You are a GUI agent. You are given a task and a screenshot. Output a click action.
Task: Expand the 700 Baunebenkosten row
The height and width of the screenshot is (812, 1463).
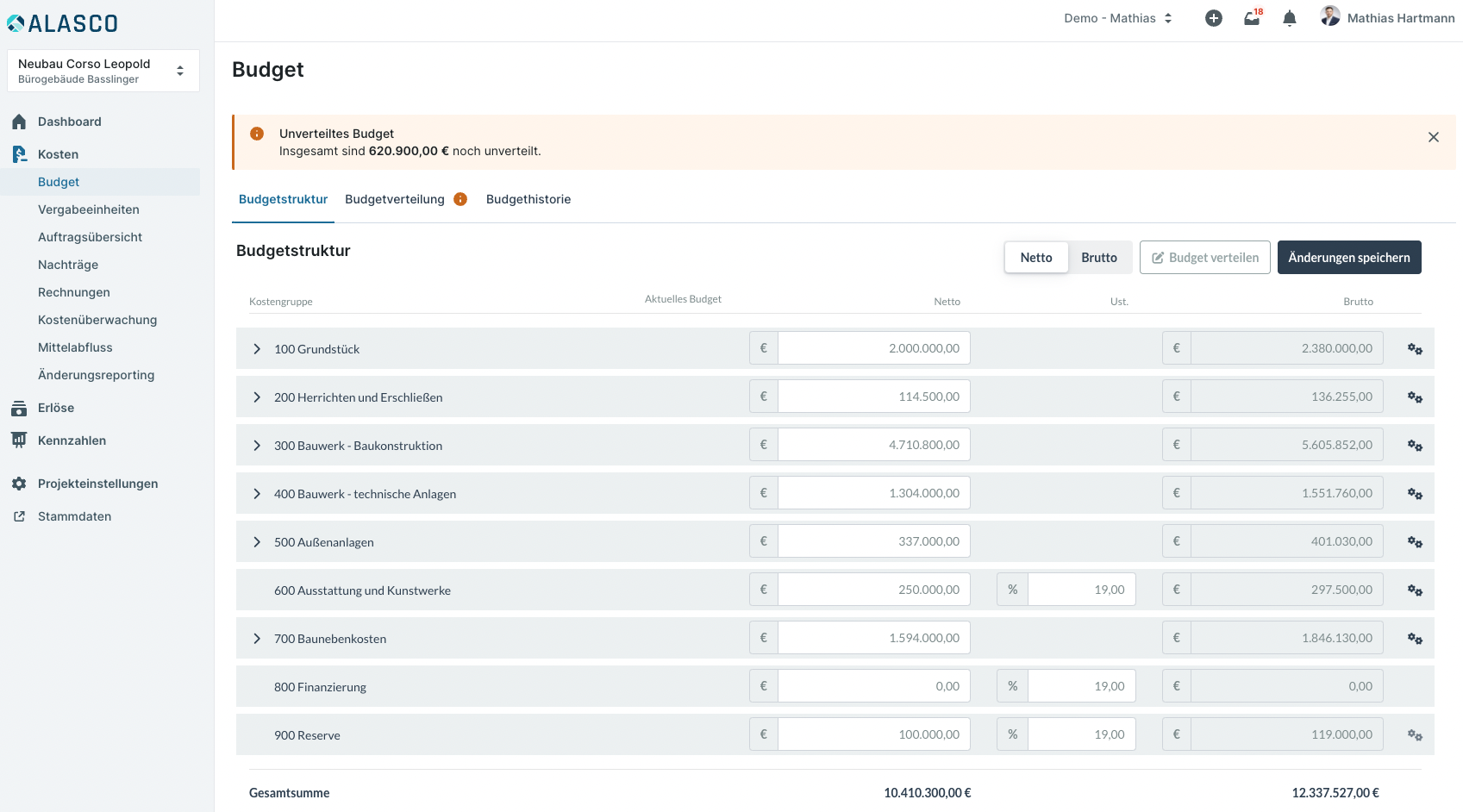pyautogui.click(x=257, y=639)
